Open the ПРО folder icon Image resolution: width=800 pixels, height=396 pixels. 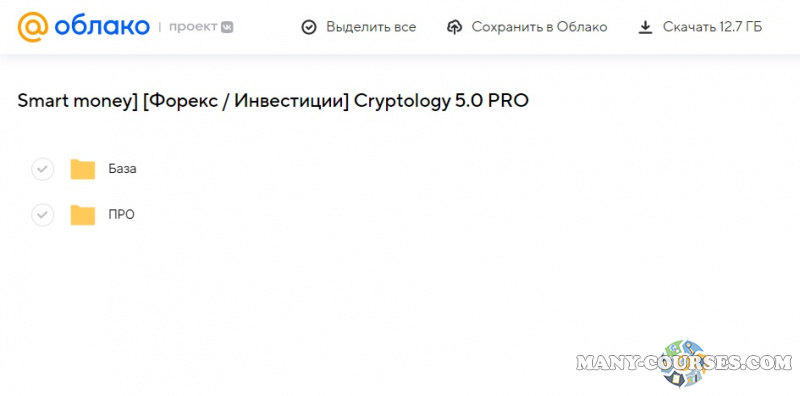tap(83, 215)
